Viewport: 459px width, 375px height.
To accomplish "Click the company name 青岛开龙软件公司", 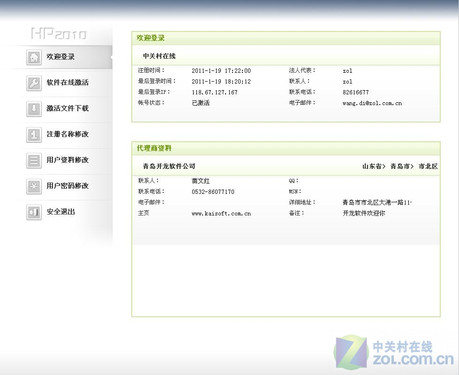I will tap(169, 166).
